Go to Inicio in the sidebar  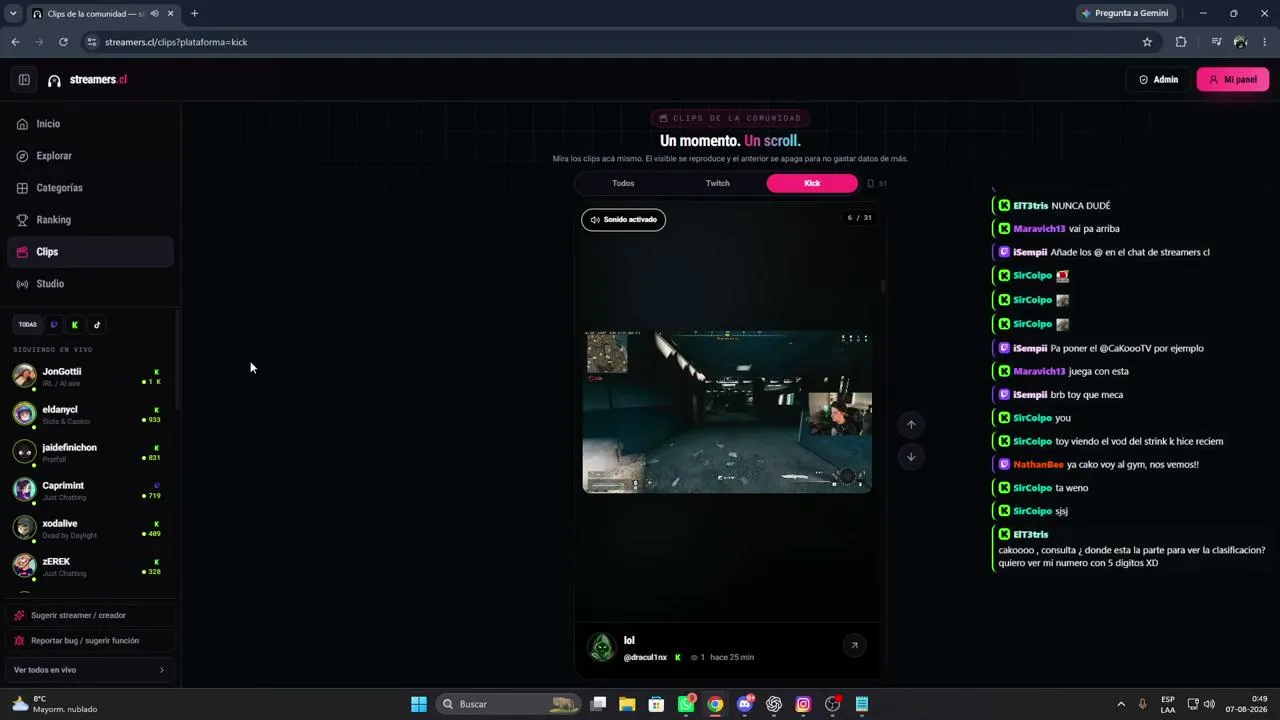(x=90, y=124)
